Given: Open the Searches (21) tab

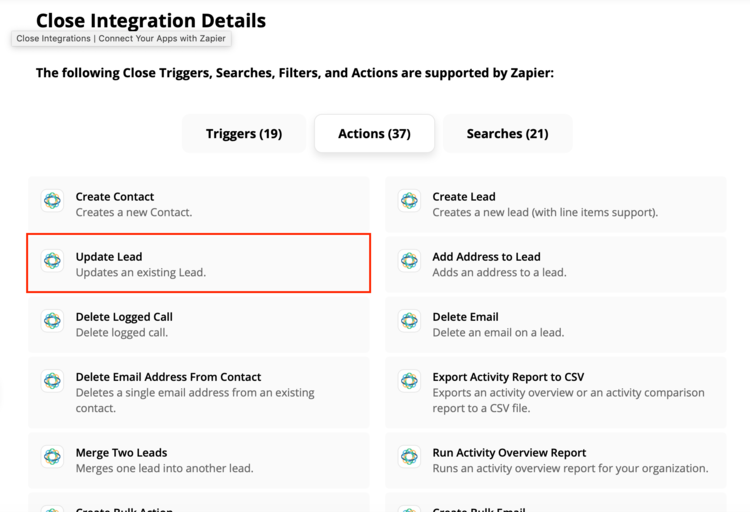Looking at the screenshot, I should [507, 134].
